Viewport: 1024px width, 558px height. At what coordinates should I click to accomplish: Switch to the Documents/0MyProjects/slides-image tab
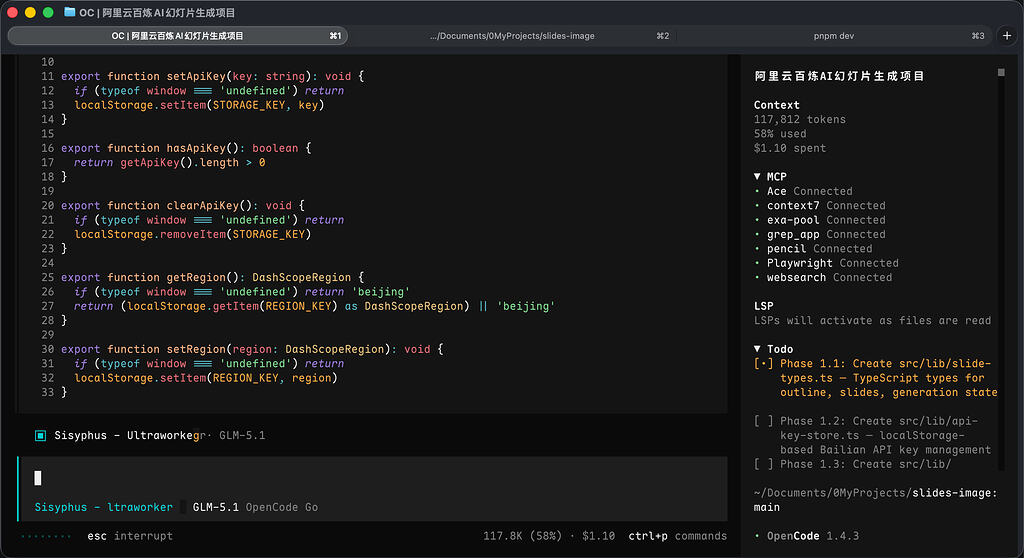coord(512,36)
